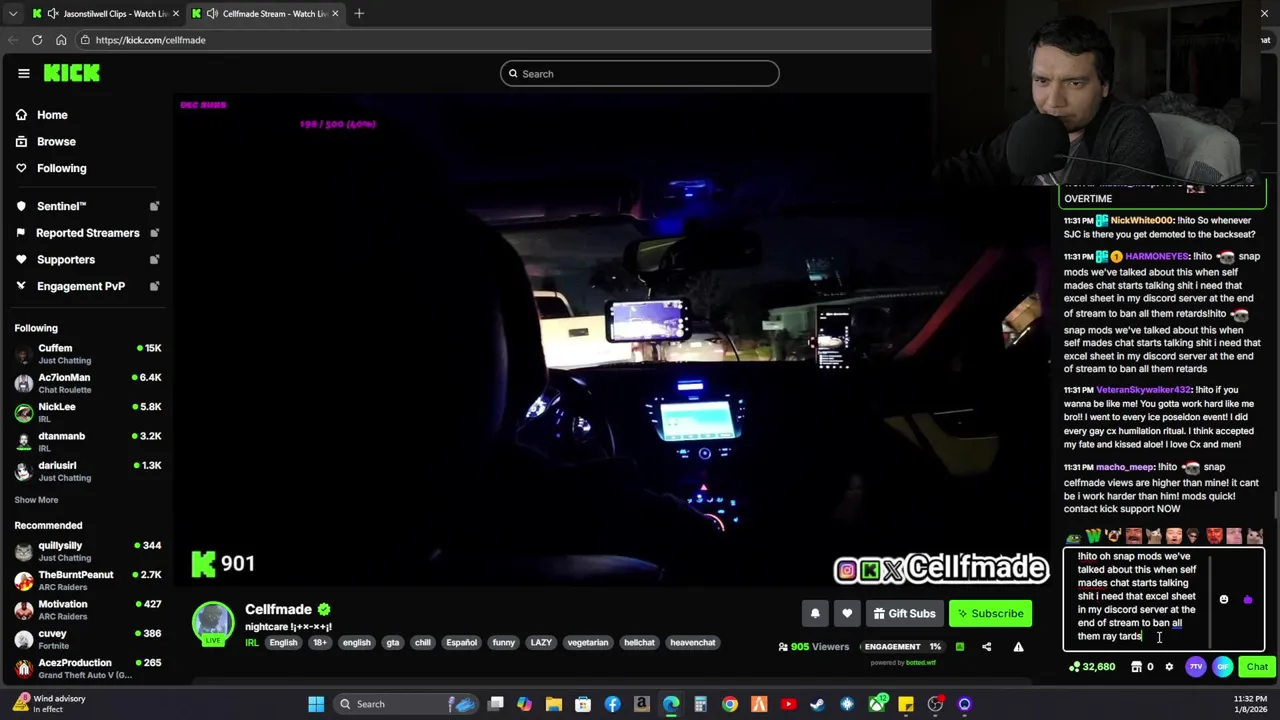This screenshot has width=1280, height=720.
Task: Click the Kick logo
Action: point(72,73)
